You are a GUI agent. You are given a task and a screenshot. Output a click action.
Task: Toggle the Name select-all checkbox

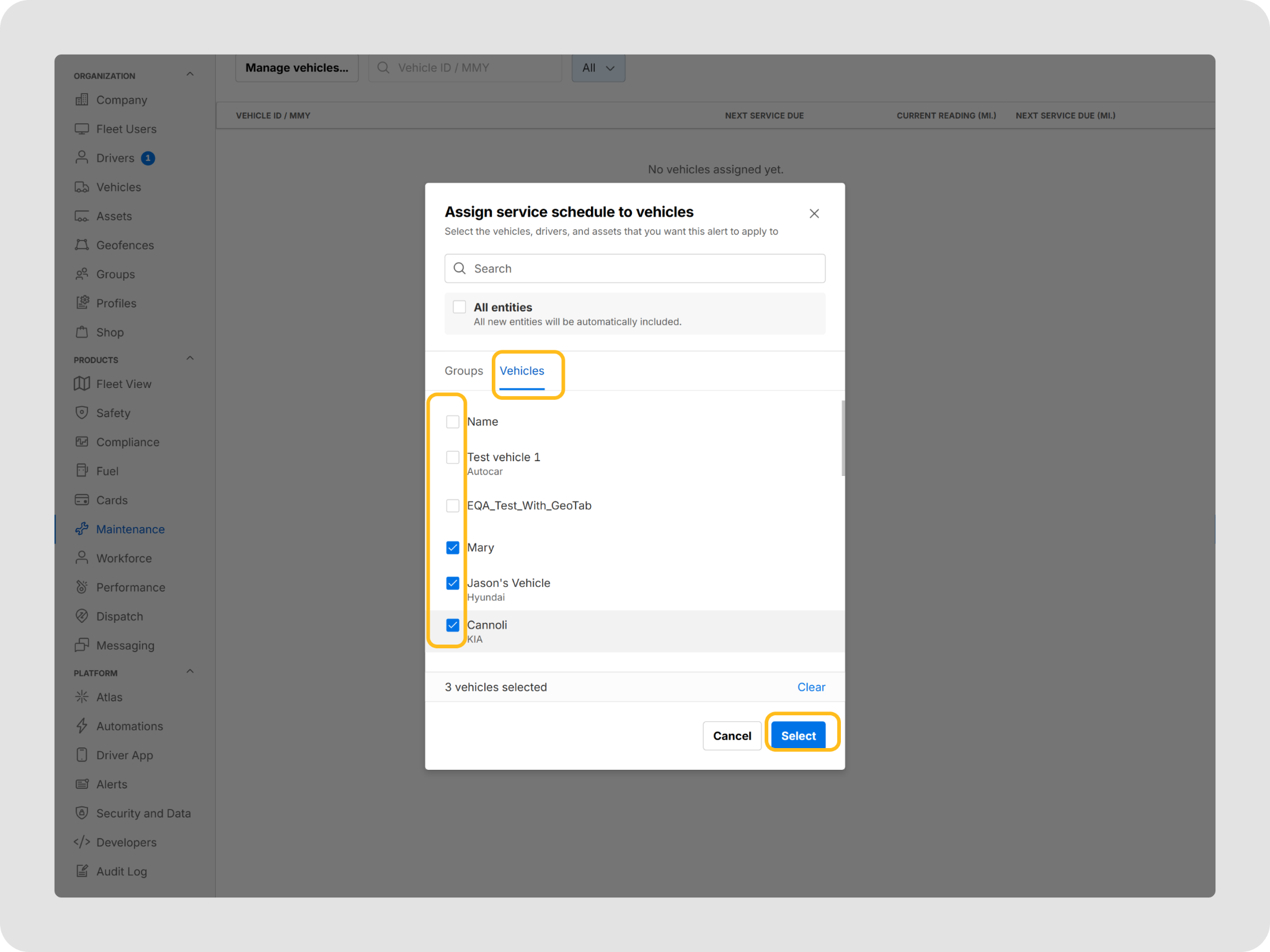click(453, 422)
